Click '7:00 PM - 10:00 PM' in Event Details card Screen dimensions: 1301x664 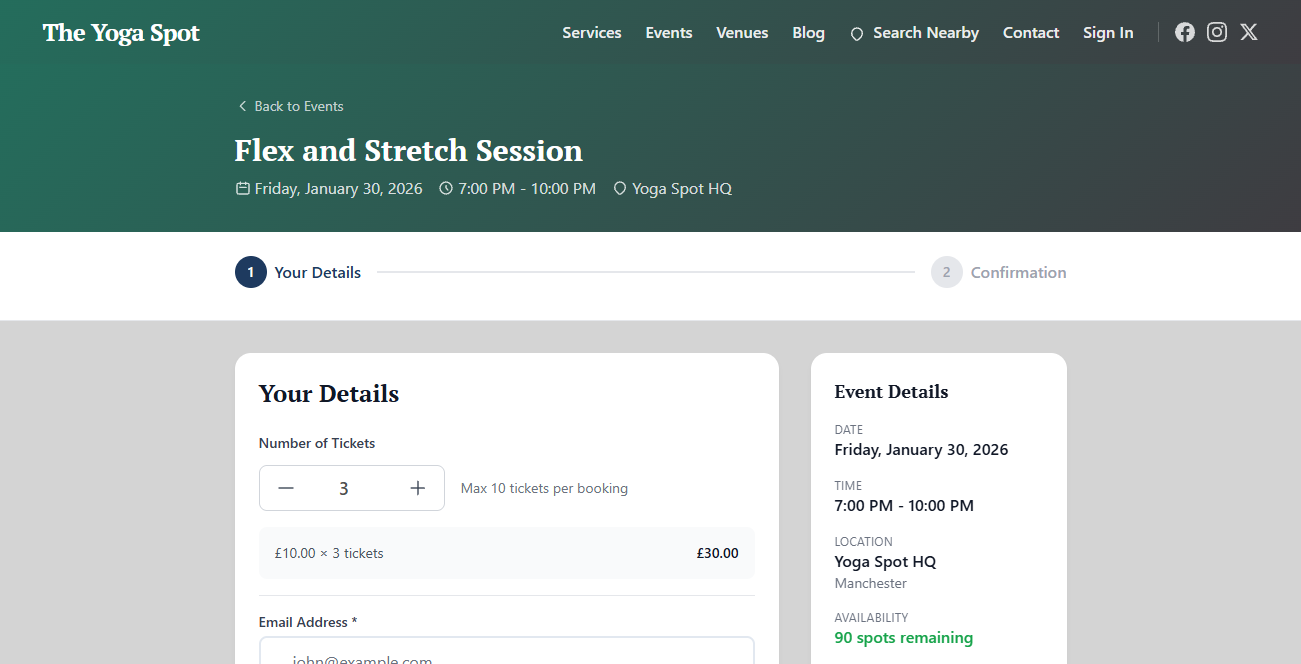pyautogui.click(x=904, y=506)
